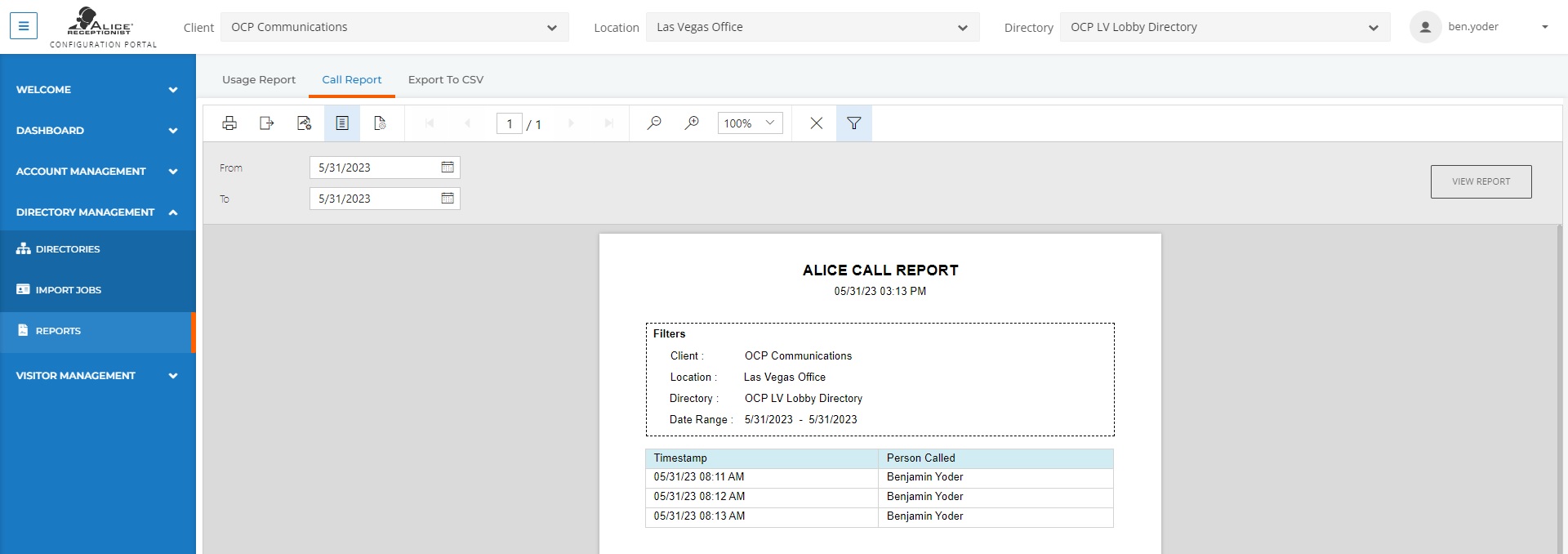Screen dimensions: 1568x554
Task: Open the Export To CSV tab
Action: (446, 79)
